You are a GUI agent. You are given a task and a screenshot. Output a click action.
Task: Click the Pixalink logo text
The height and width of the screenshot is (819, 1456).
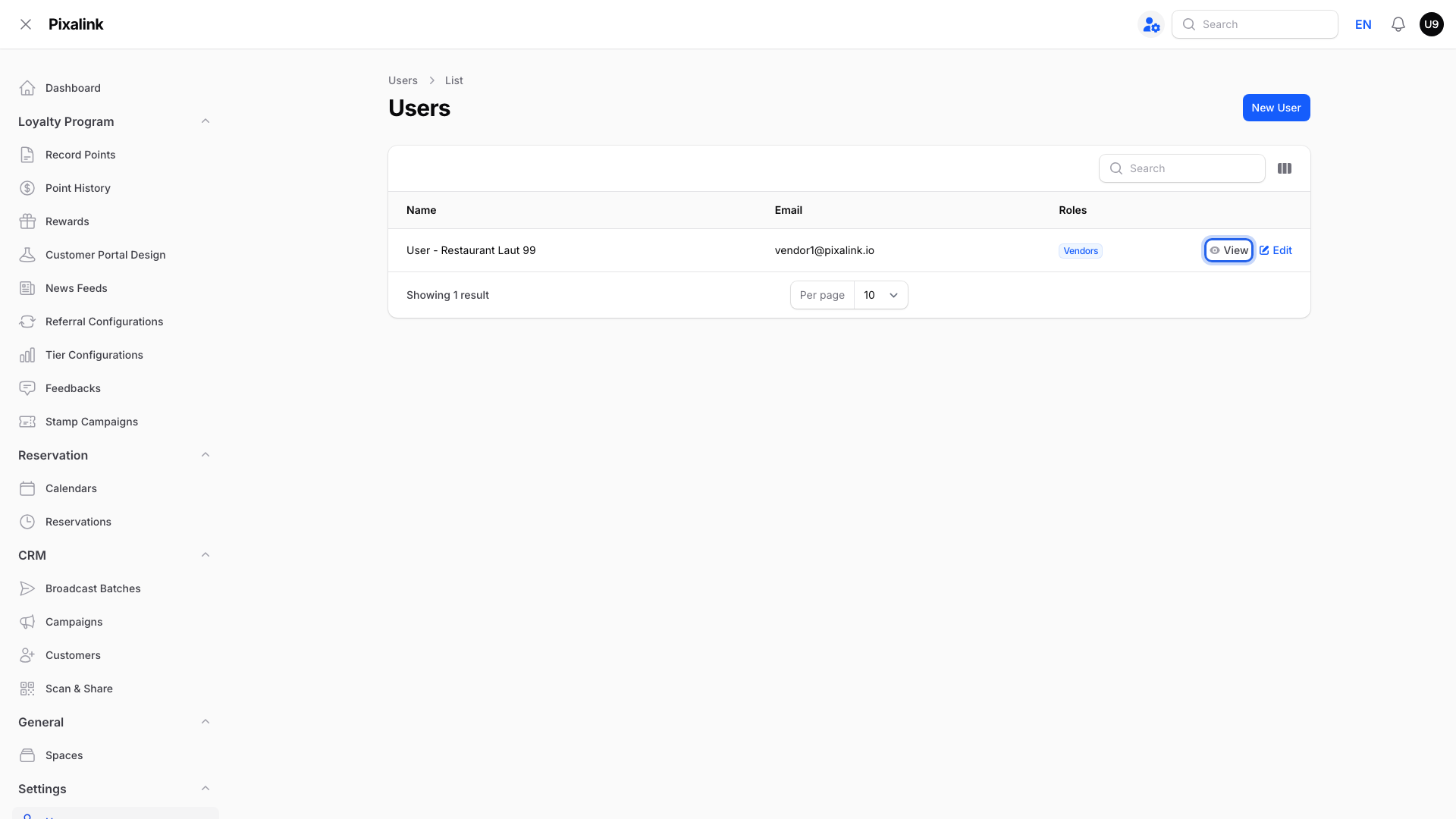[x=76, y=24]
